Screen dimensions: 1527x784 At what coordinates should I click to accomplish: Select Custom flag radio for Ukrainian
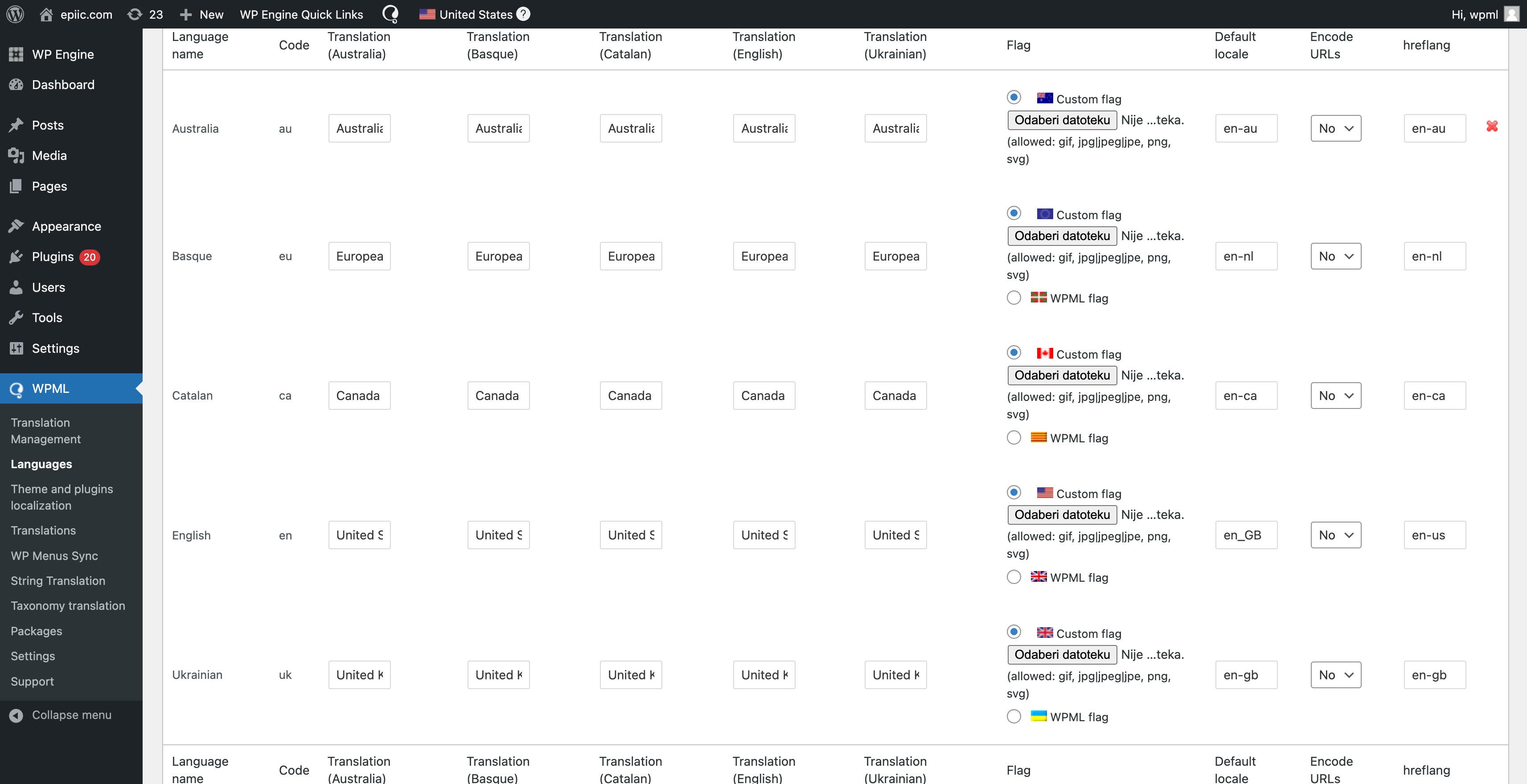(1014, 632)
